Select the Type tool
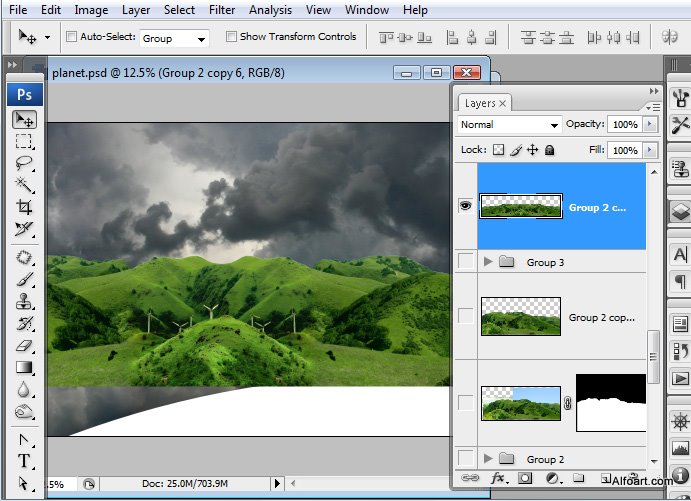The image size is (691, 501). pyautogui.click(x=24, y=461)
